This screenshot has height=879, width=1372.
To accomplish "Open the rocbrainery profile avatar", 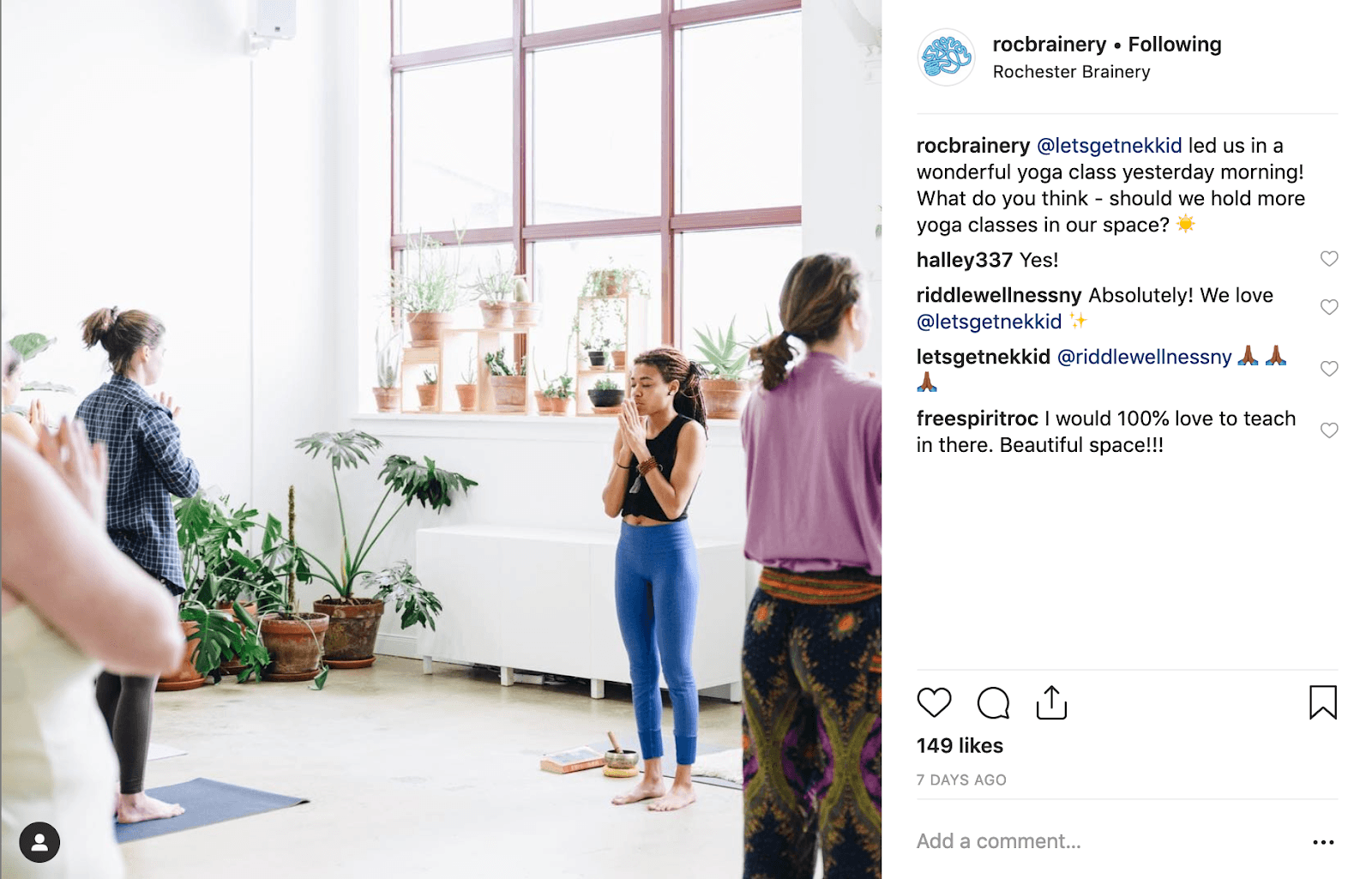I will pyautogui.click(x=946, y=57).
